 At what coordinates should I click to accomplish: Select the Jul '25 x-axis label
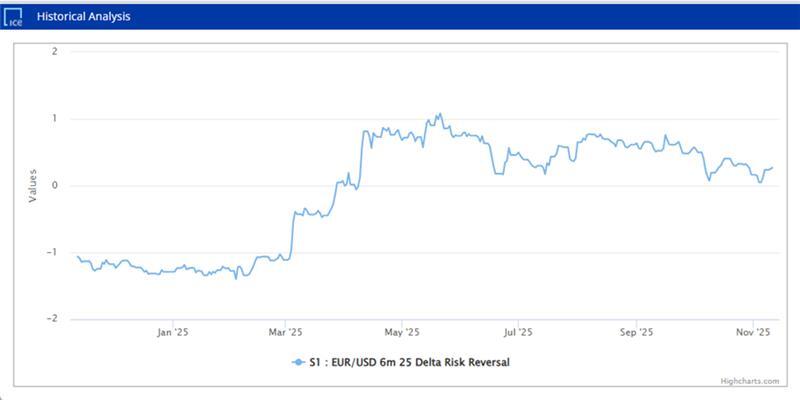(x=517, y=332)
